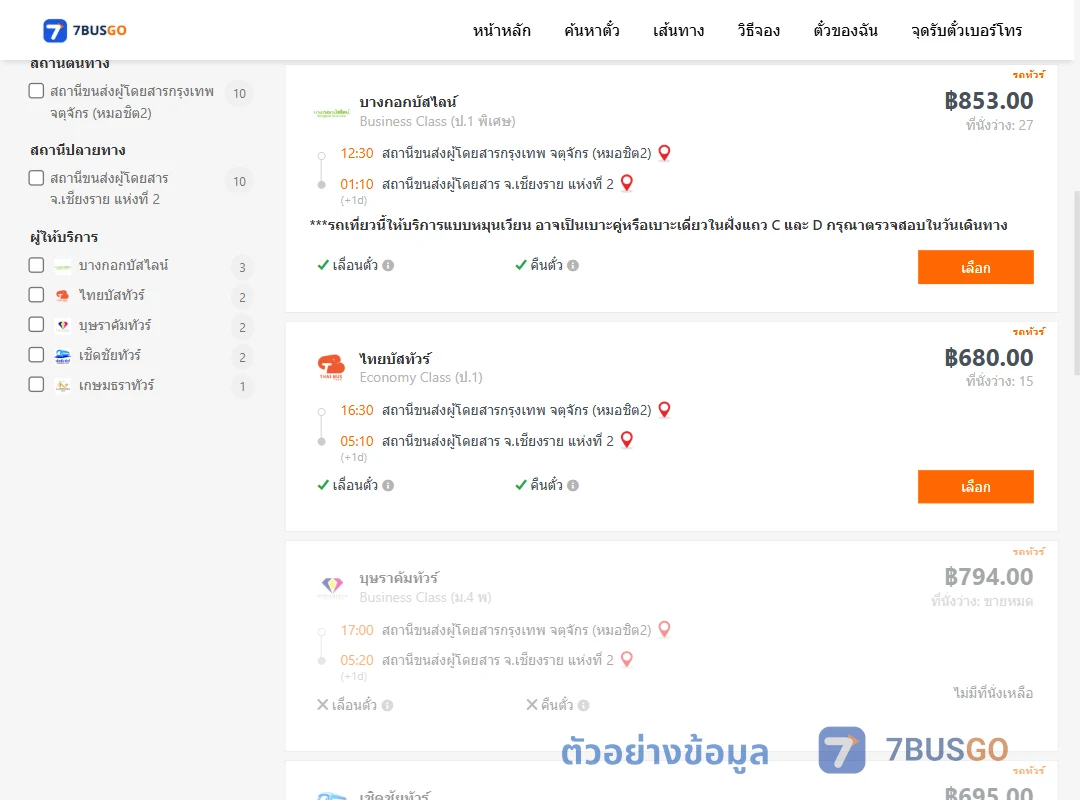The width and height of the screenshot is (1080, 800).
Task: Open จุดรับตั๋วเบอร์โทร menu item
Action: [x=966, y=30]
